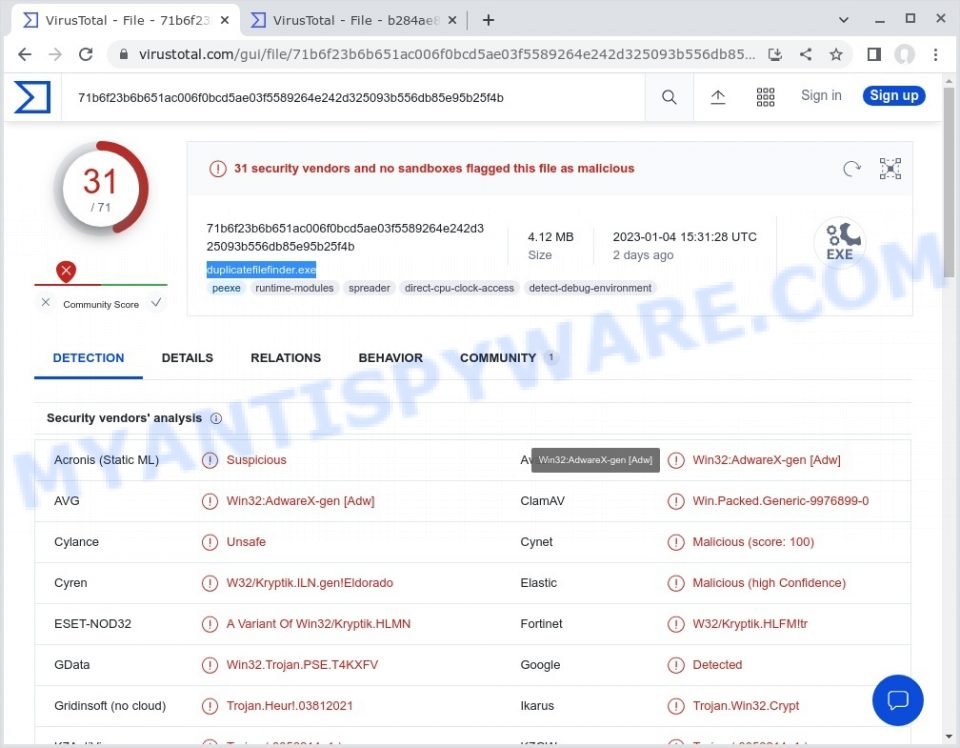Click the VirusTotal logo icon
960x748 pixels.
[x=32, y=97]
